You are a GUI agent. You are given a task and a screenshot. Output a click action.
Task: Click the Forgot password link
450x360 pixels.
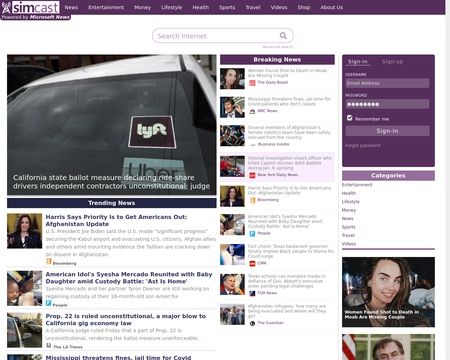click(363, 145)
